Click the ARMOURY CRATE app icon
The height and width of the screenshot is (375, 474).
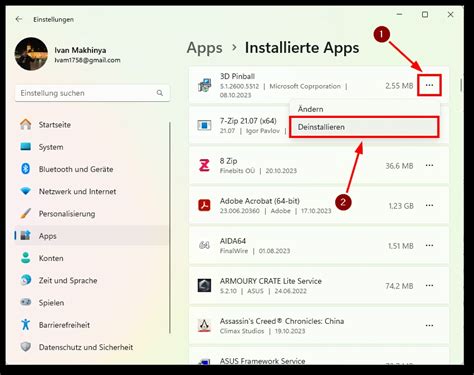click(x=204, y=285)
